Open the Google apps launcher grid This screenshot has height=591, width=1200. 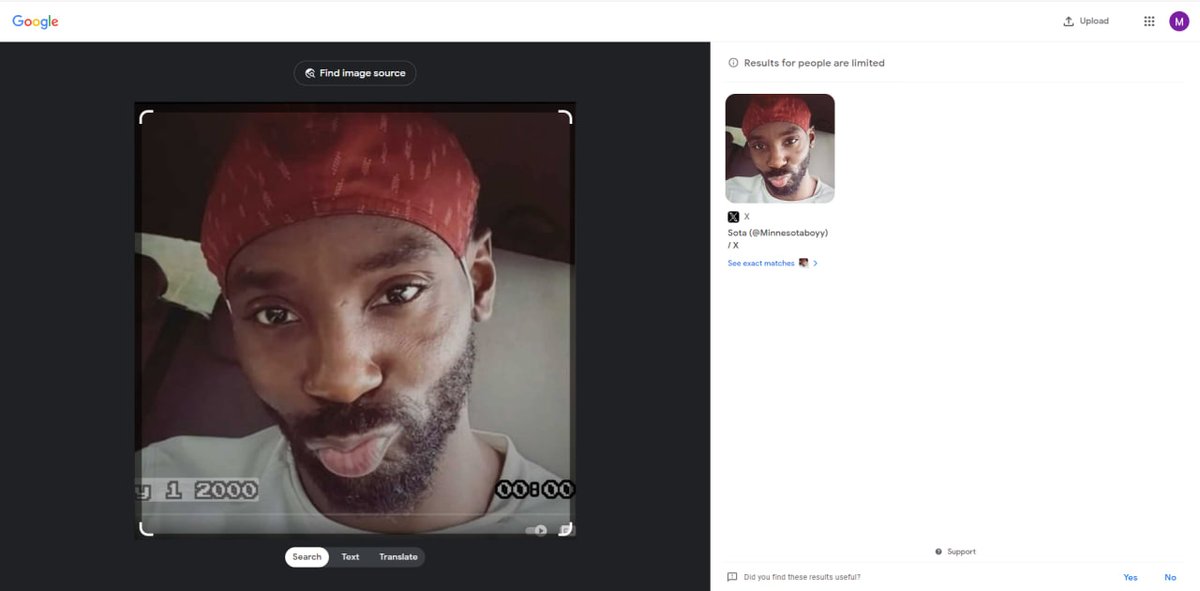[x=1149, y=20]
